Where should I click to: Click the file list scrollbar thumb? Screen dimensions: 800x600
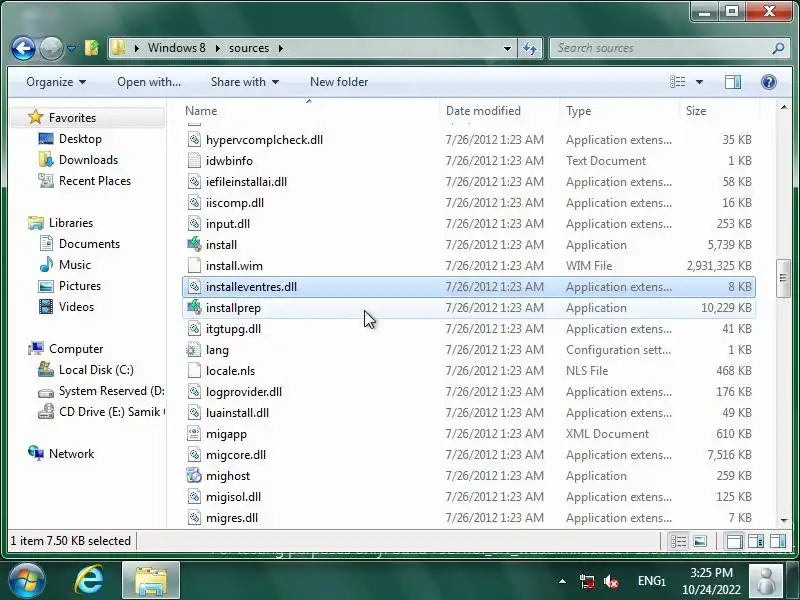click(x=783, y=278)
